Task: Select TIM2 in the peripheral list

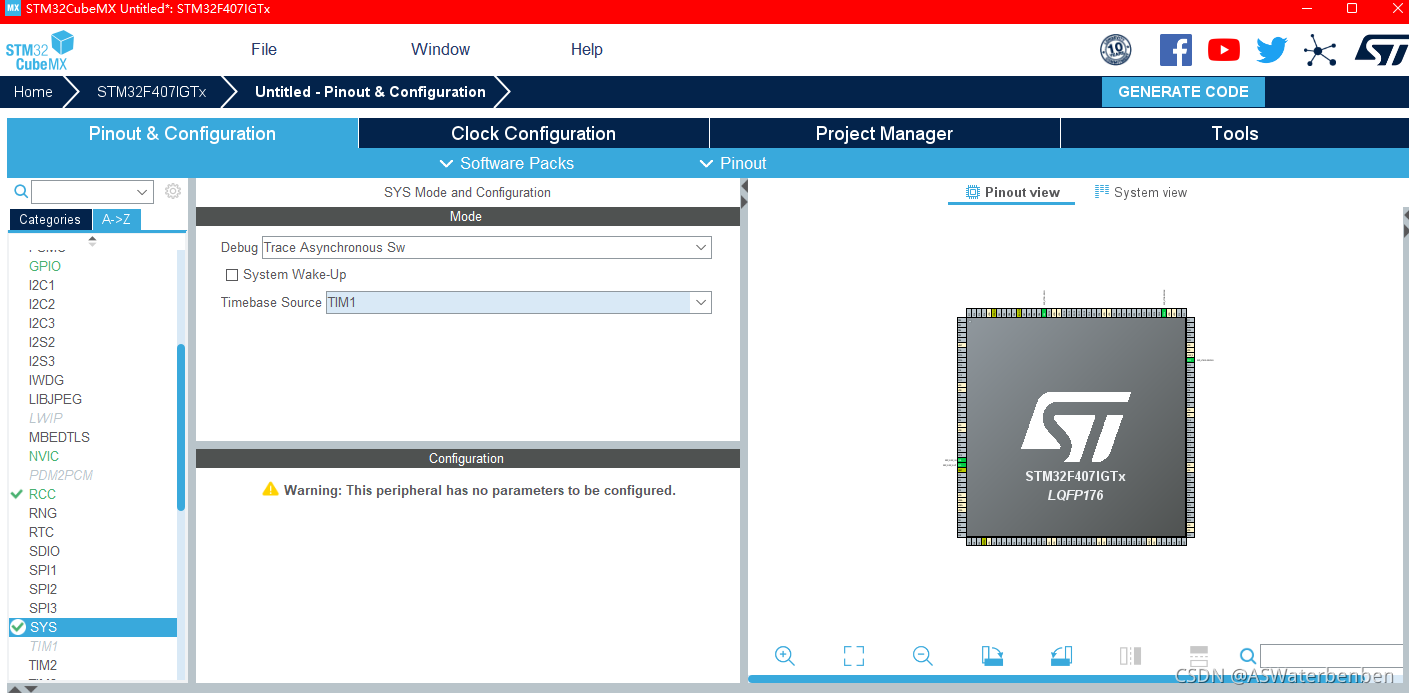Action: click(x=43, y=665)
